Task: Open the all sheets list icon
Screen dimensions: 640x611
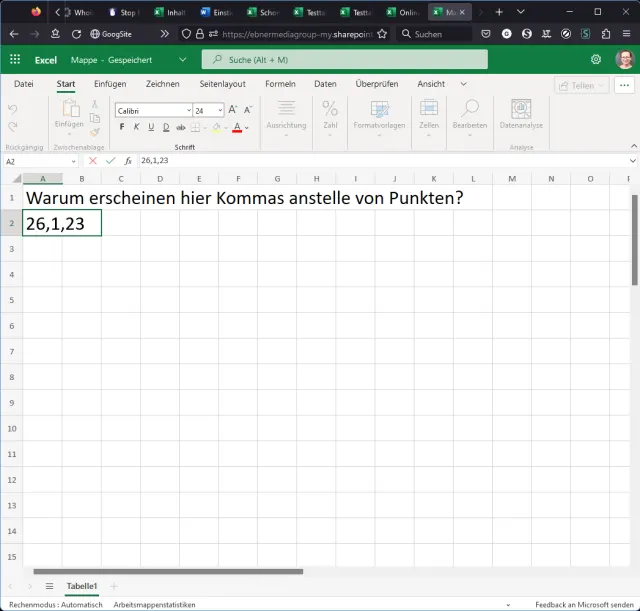Action: coord(48,585)
